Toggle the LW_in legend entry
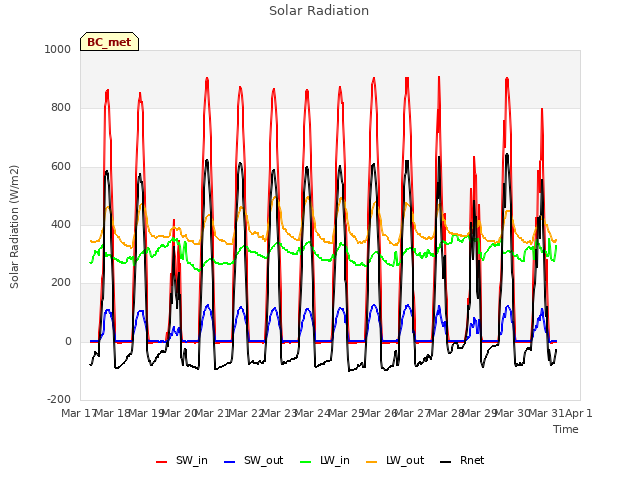The width and height of the screenshot is (640, 480). 325,460
